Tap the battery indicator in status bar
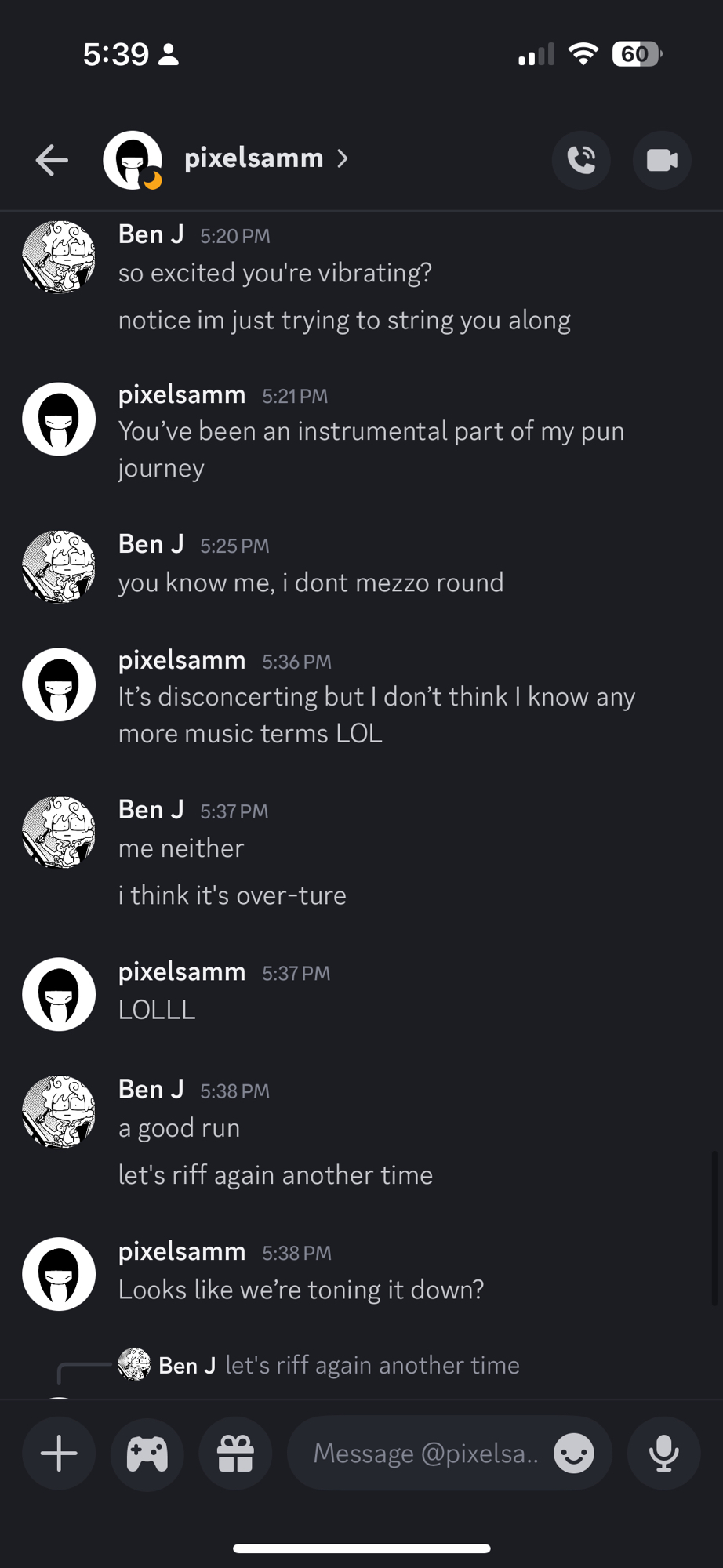The width and height of the screenshot is (723, 1568). (636, 54)
